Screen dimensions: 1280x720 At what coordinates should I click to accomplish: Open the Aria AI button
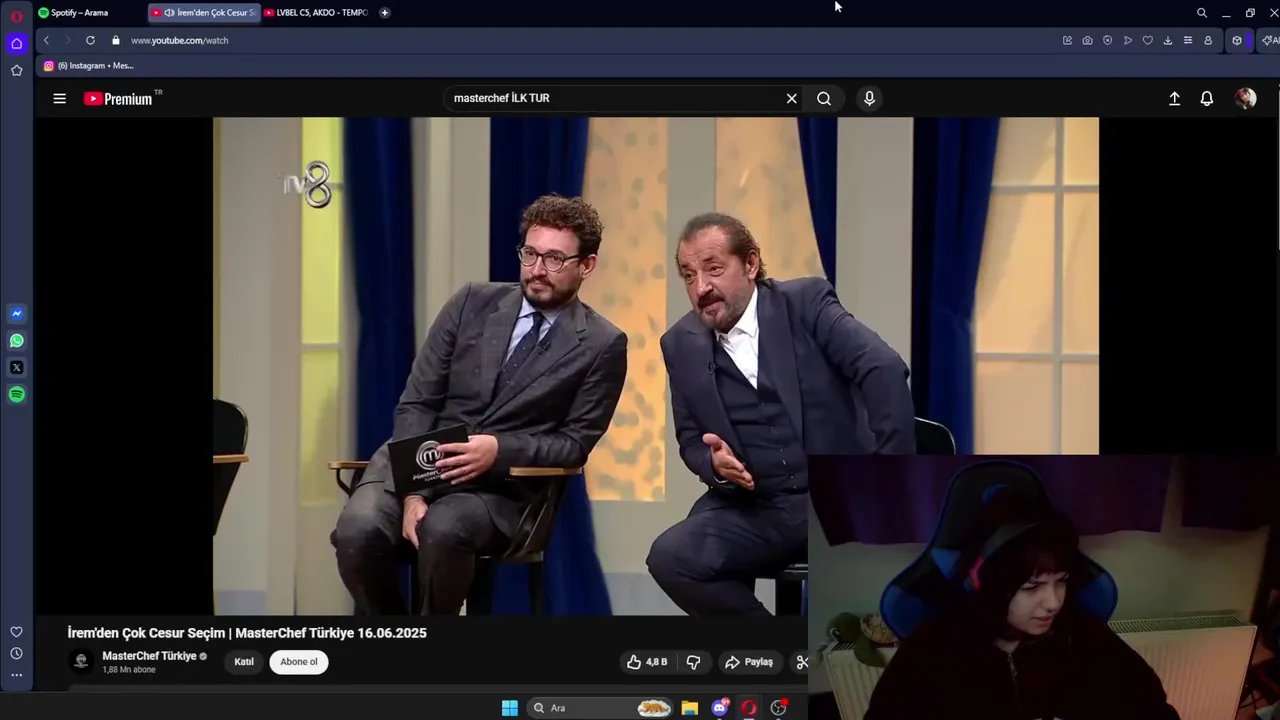tap(1269, 40)
